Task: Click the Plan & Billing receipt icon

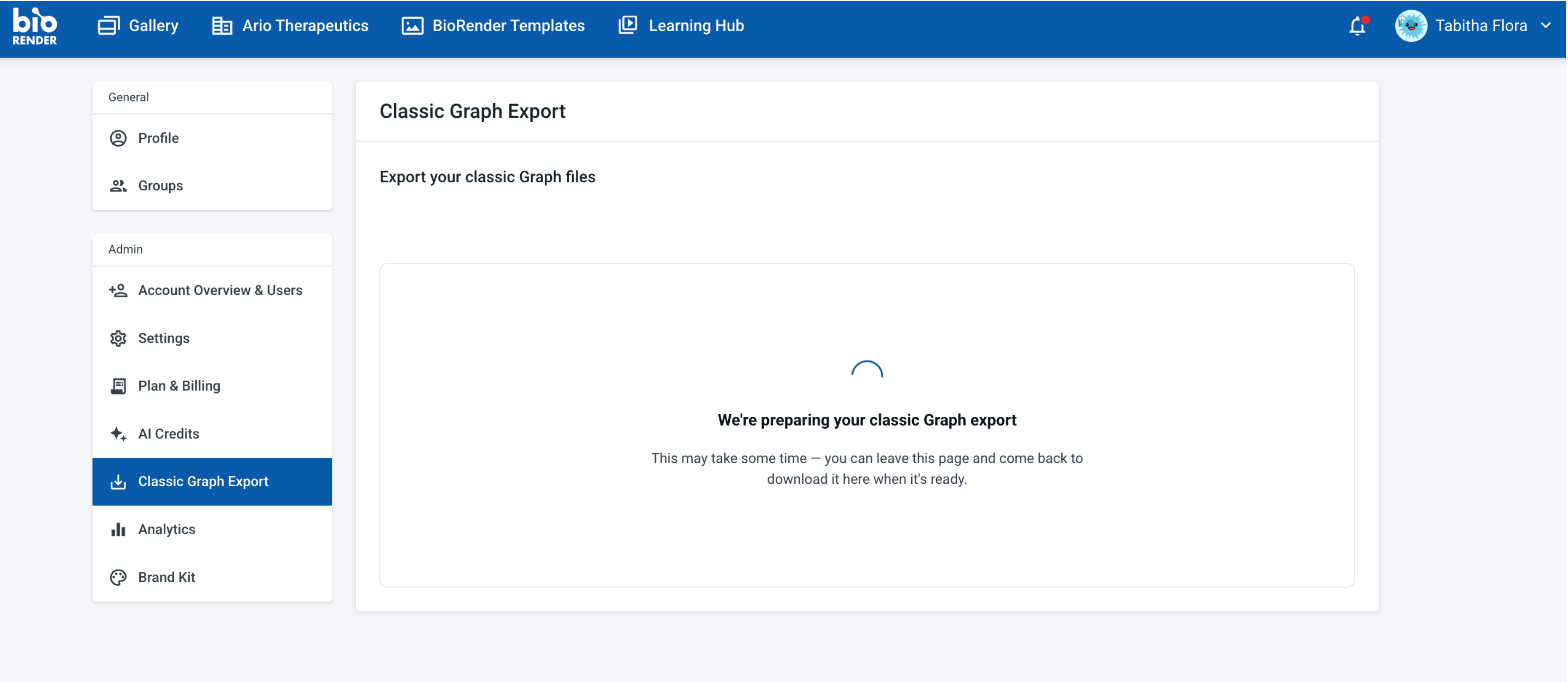Action: (118, 386)
